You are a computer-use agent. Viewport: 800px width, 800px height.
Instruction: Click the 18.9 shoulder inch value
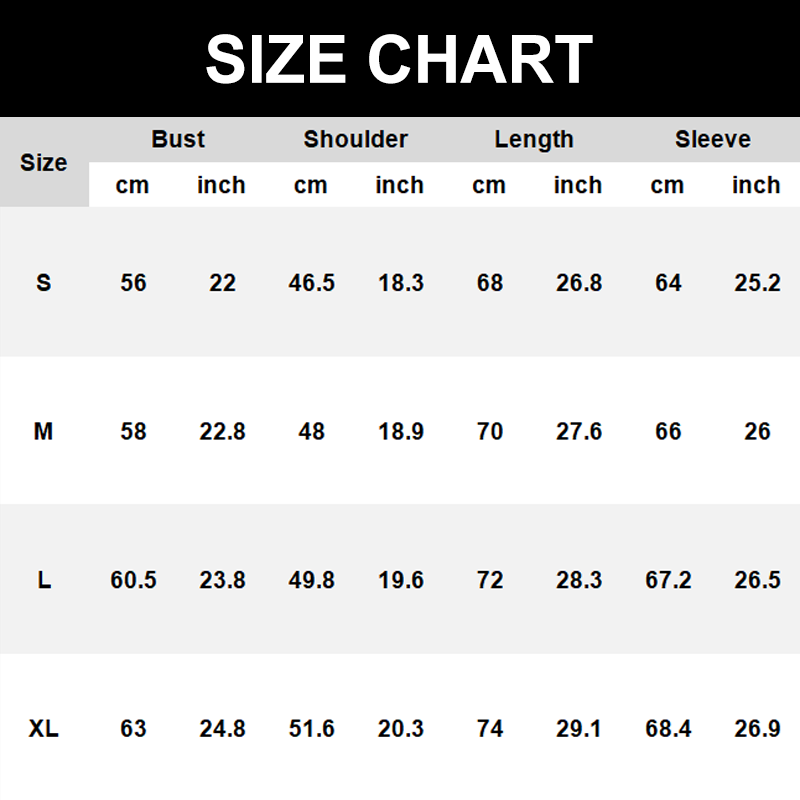400,431
